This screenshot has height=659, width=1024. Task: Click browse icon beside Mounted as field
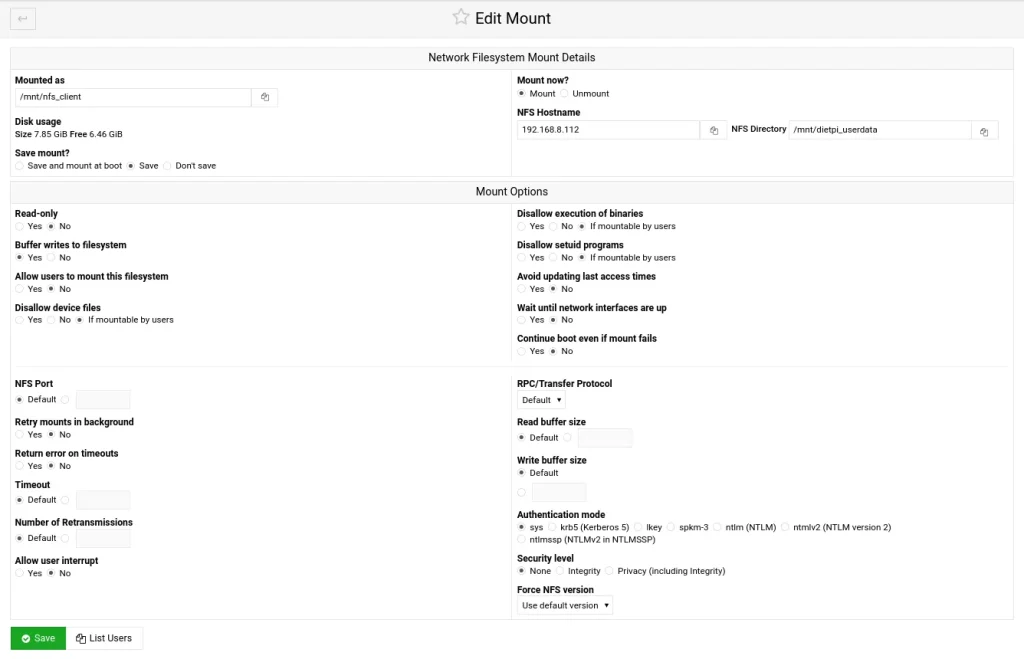265,97
